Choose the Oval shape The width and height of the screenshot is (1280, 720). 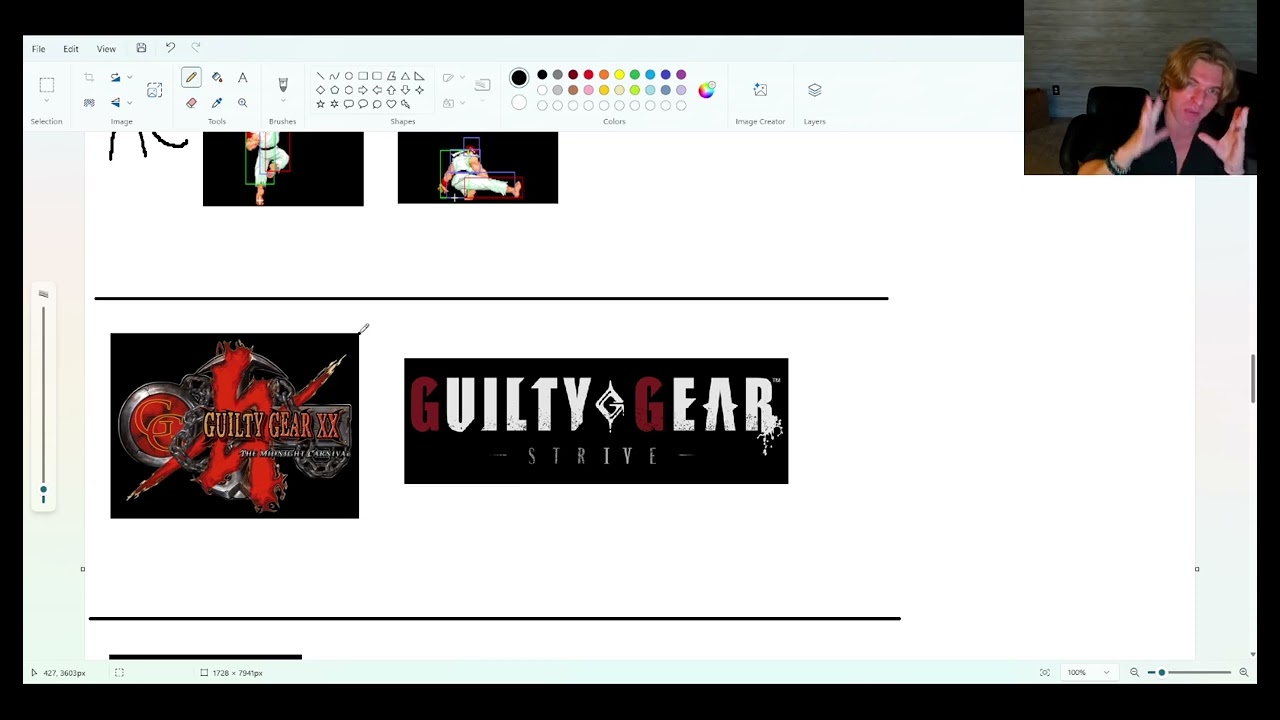348,76
